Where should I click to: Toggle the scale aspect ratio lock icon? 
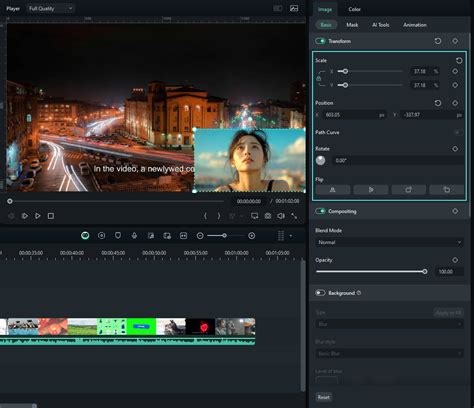click(319, 78)
